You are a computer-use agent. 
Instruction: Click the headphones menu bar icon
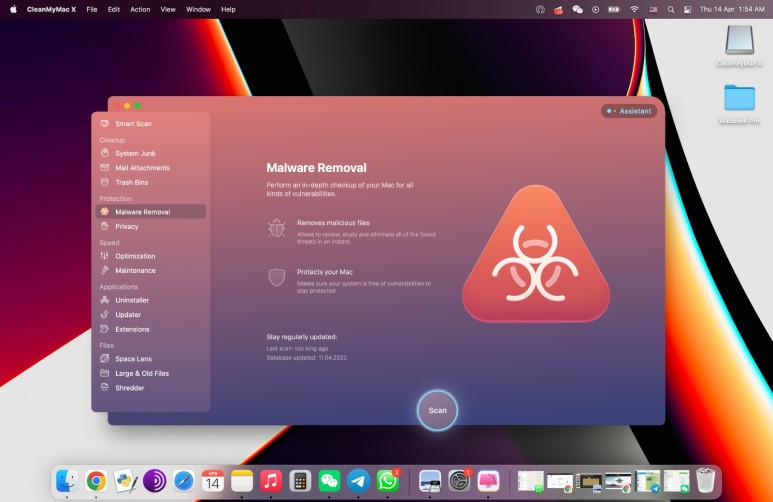[x=540, y=9]
